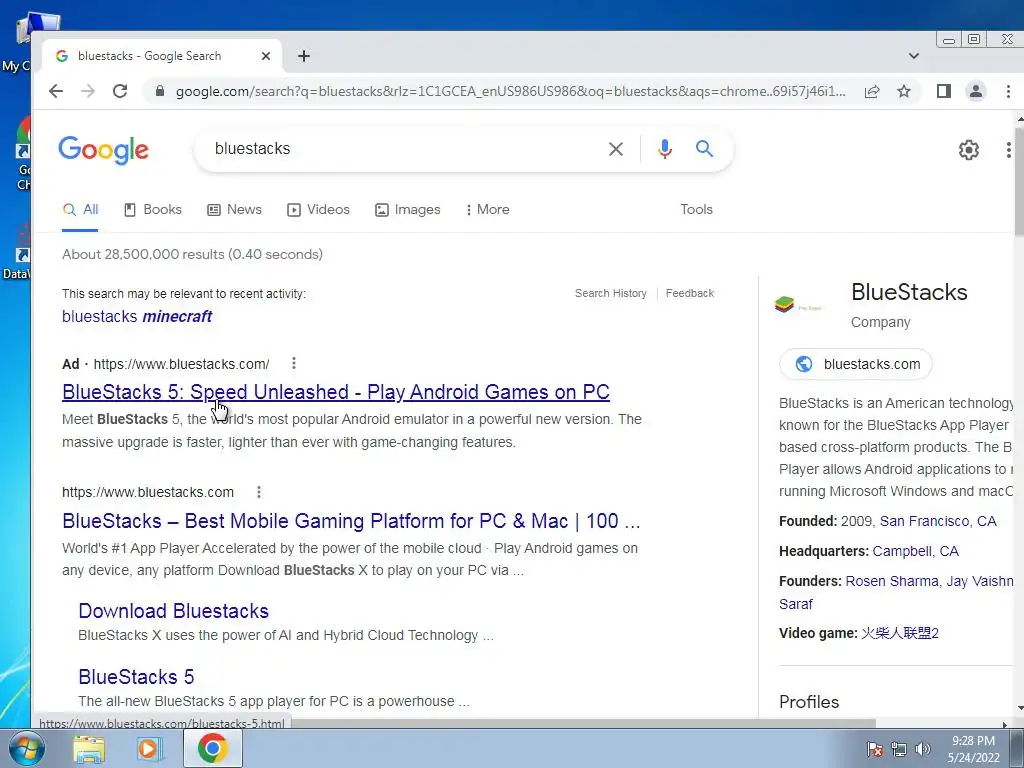Open options for the Ad result
The width and height of the screenshot is (1024, 768).
click(x=294, y=363)
